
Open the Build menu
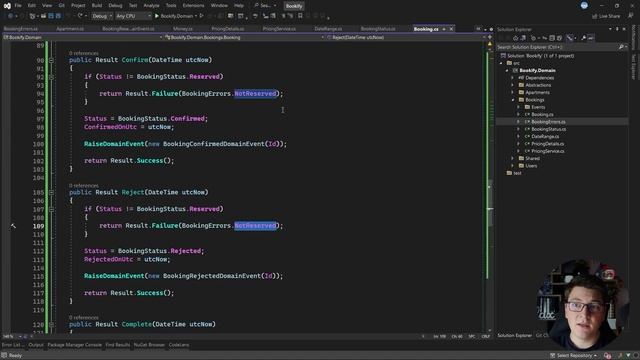97,6
